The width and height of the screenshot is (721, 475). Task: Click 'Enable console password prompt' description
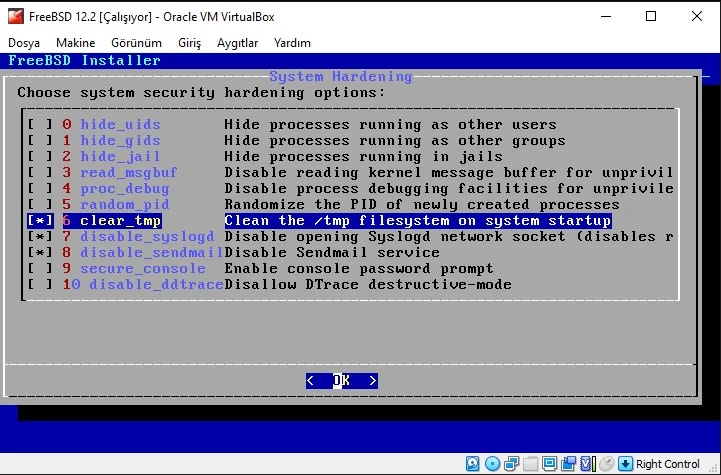tap(359, 268)
